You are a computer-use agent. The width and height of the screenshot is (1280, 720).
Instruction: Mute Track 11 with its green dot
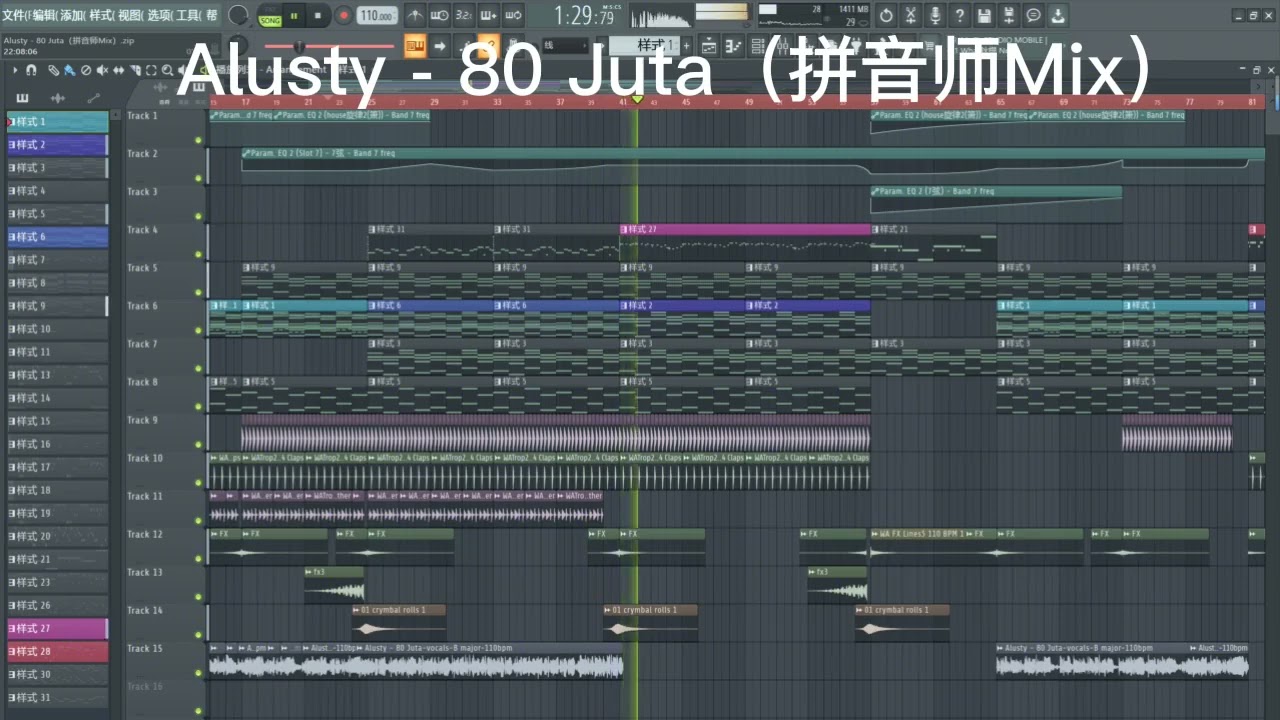(199, 521)
